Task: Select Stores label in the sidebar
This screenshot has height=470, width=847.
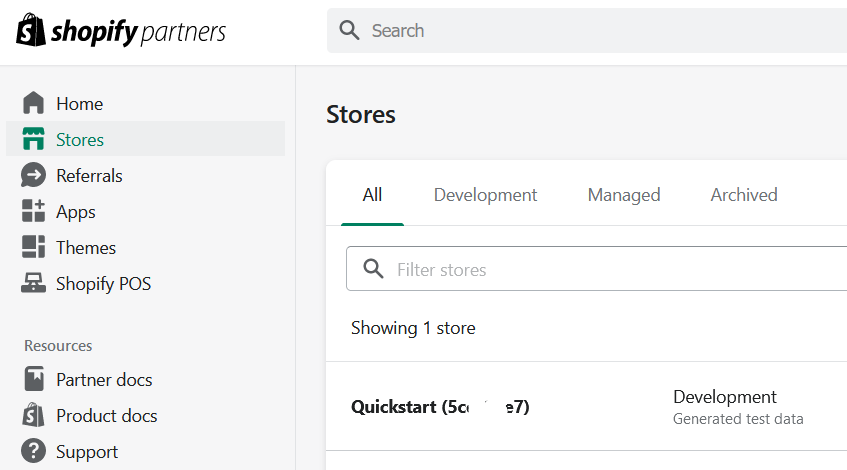Action: [80, 140]
